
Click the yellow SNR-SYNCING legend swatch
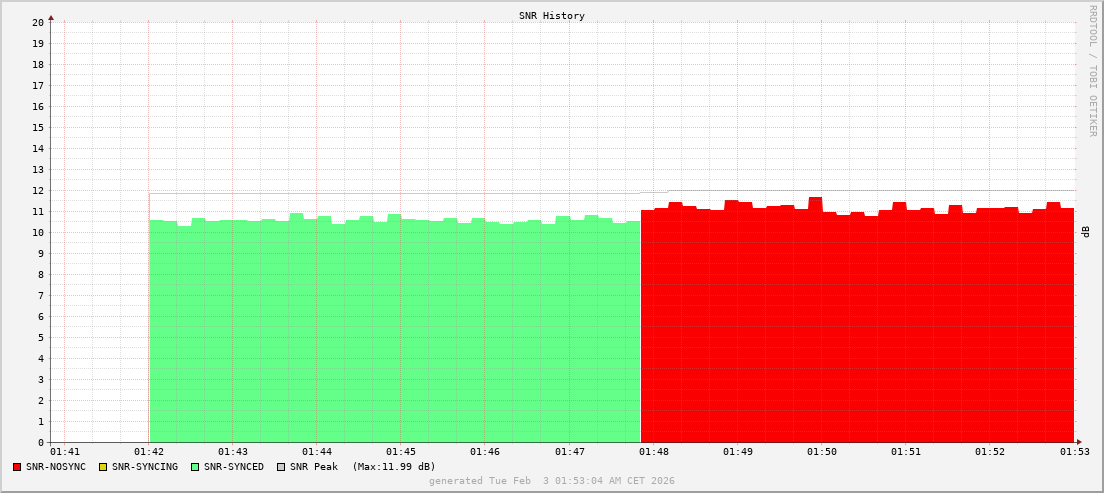103,467
